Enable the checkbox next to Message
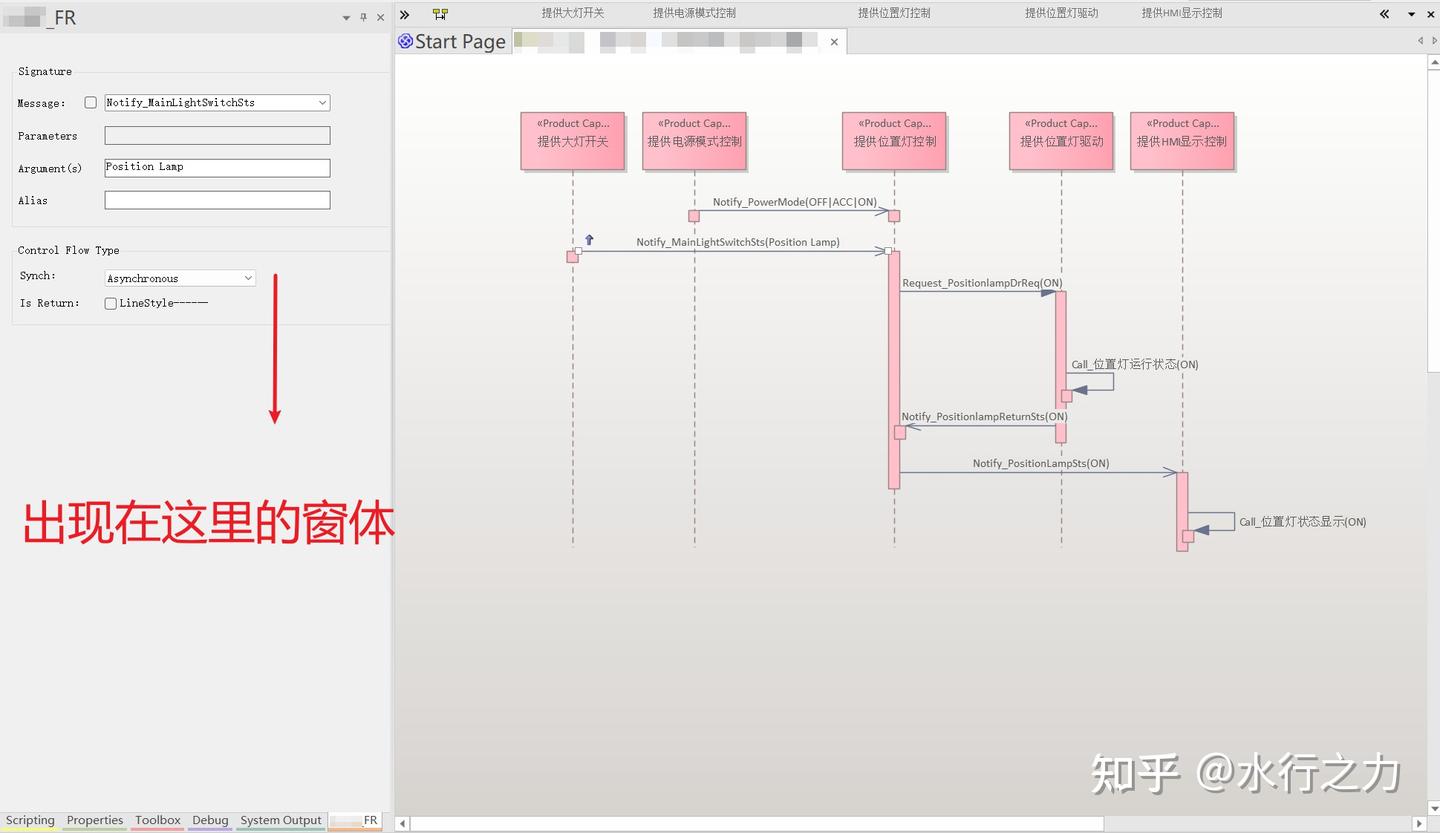 (x=90, y=102)
